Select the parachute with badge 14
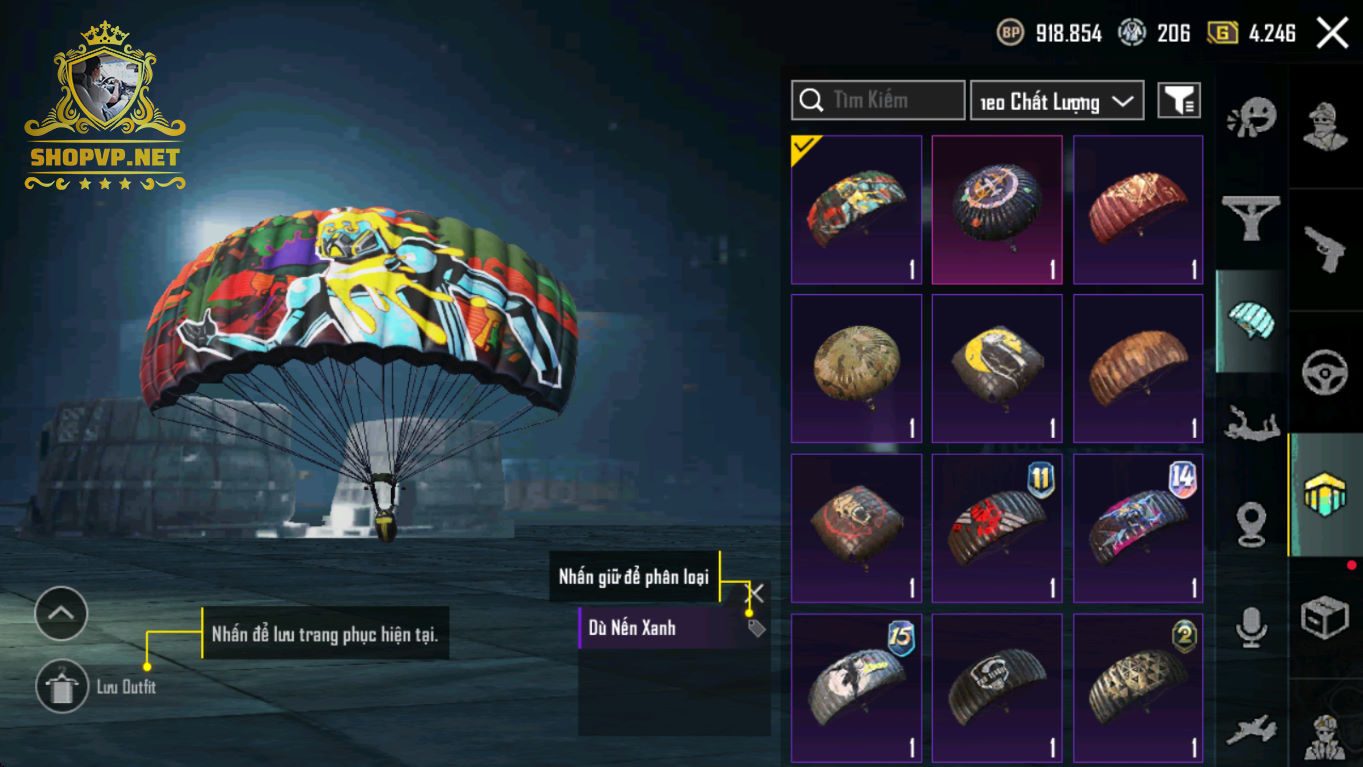 [x=1138, y=528]
